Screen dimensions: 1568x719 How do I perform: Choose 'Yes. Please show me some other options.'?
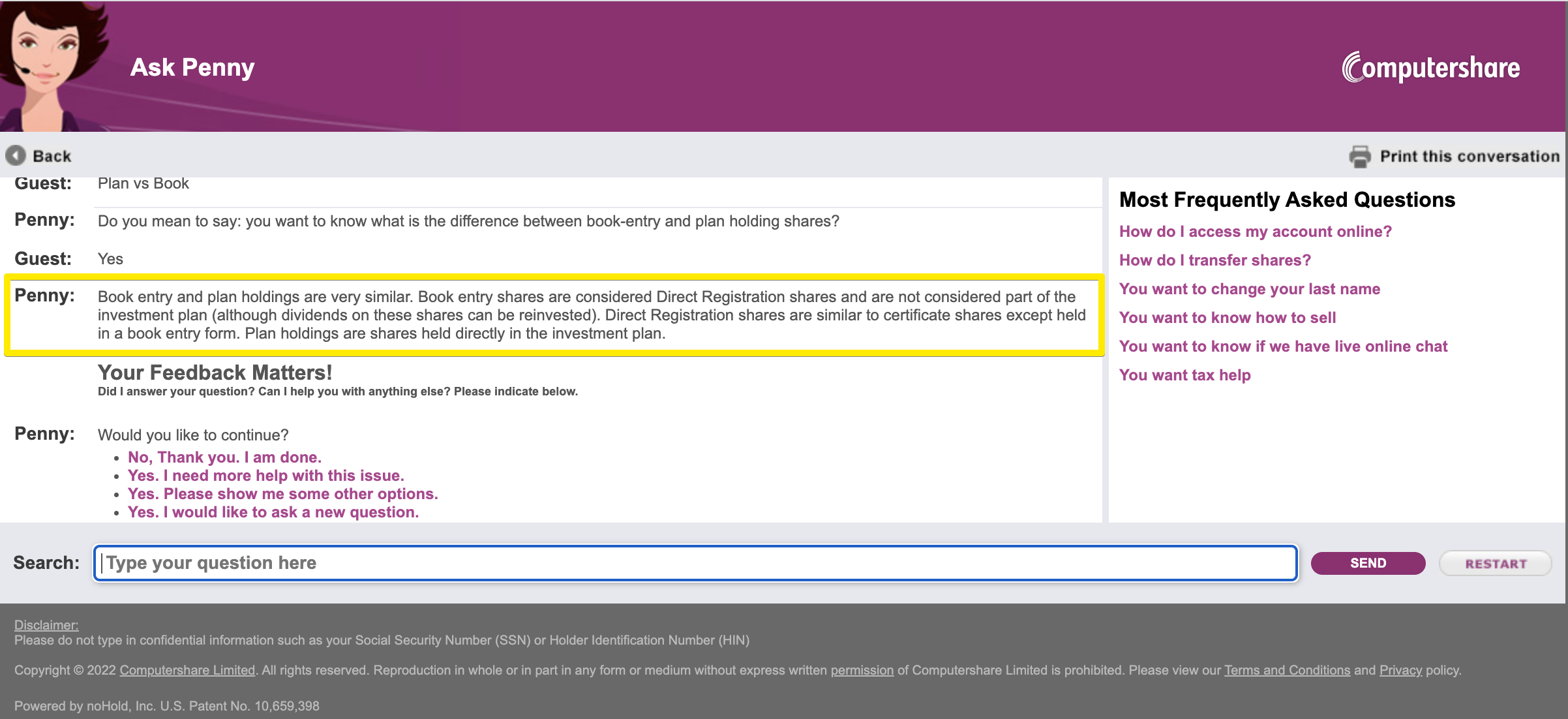(x=282, y=494)
